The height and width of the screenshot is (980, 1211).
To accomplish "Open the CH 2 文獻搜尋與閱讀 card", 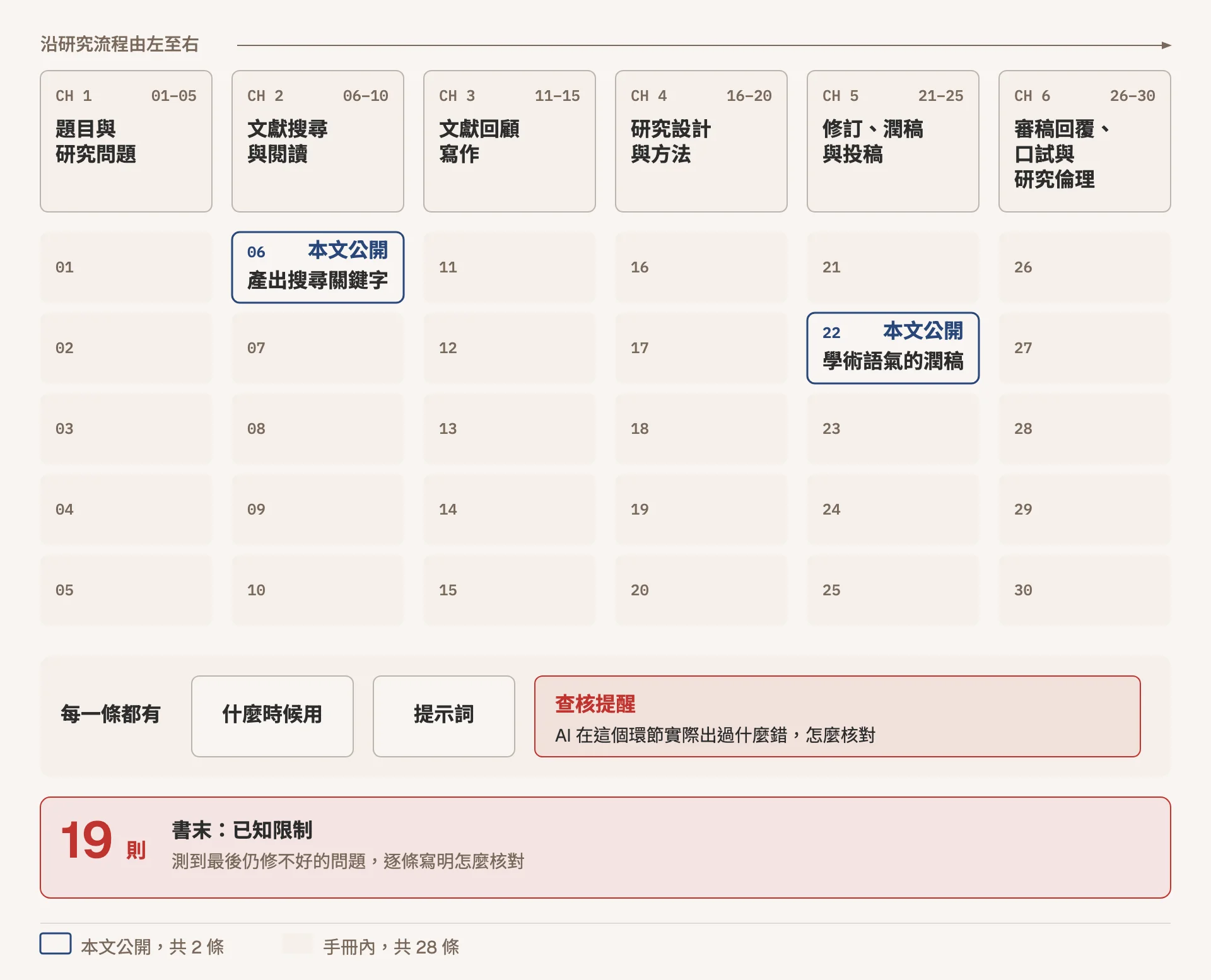I will [318, 141].
